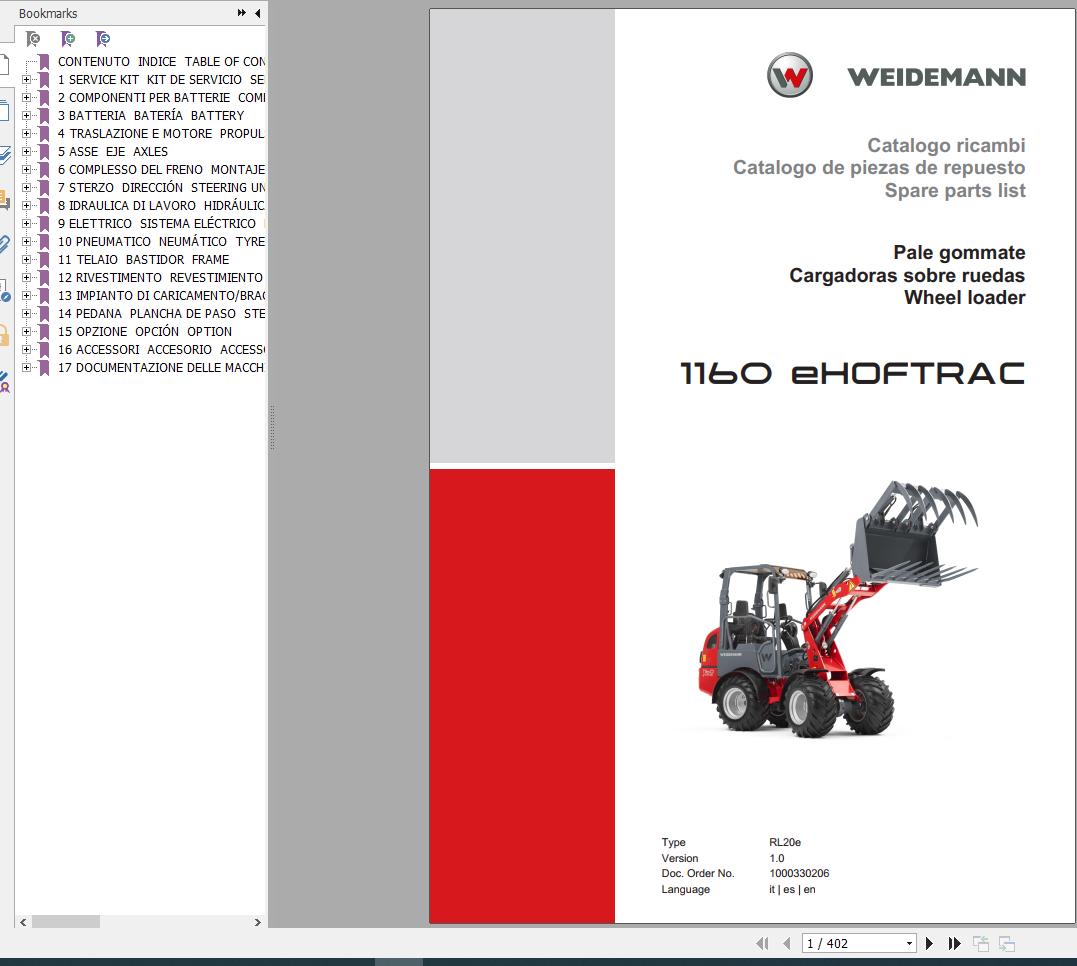This screenshot has width=1077, height=966.
Task: Click scroll-left arrow of bookmarks scrollbar
Action: tap(23, 922)
